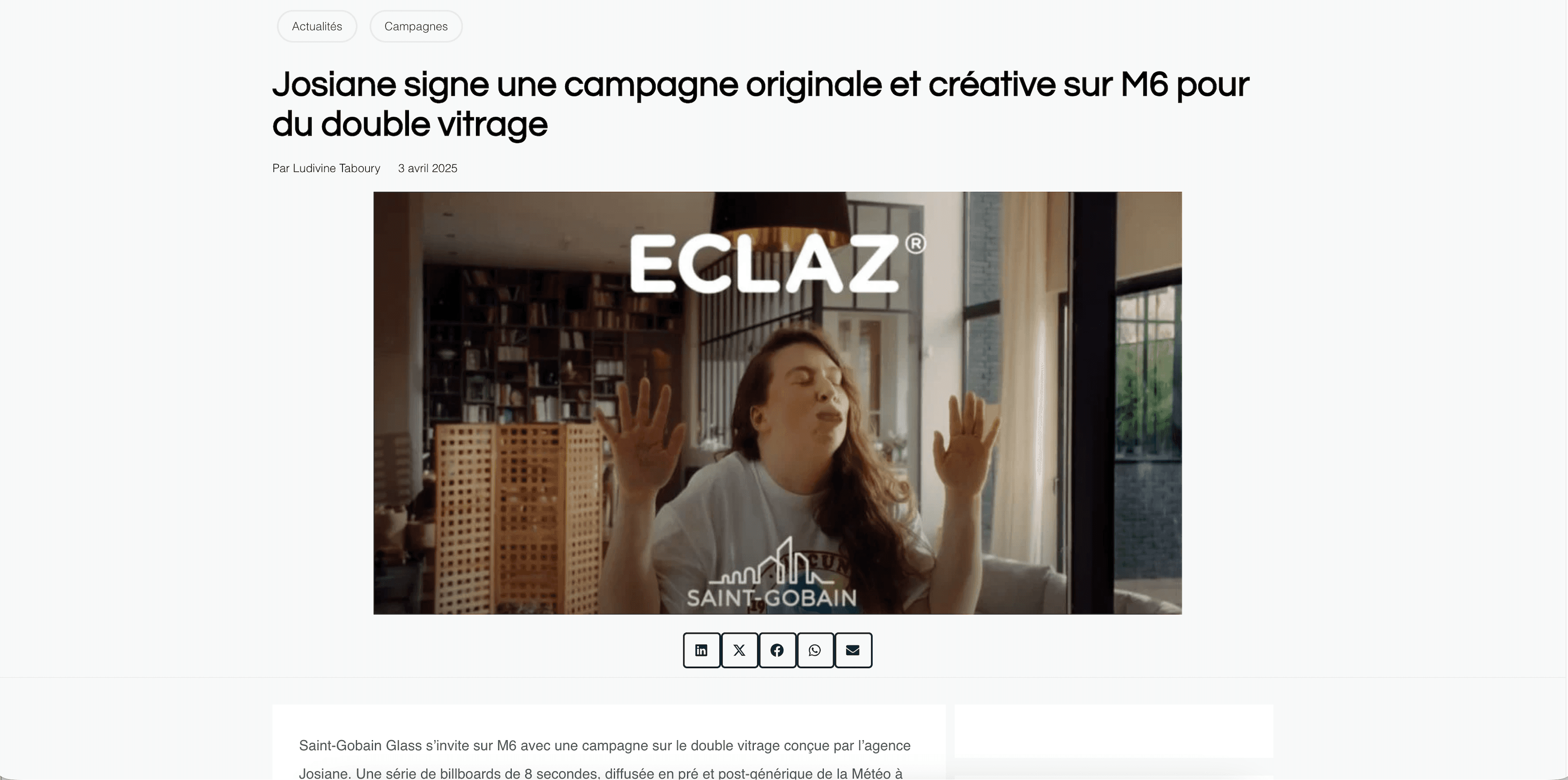Click the publication date 3 avril 2025

click(x=428, y=168)
